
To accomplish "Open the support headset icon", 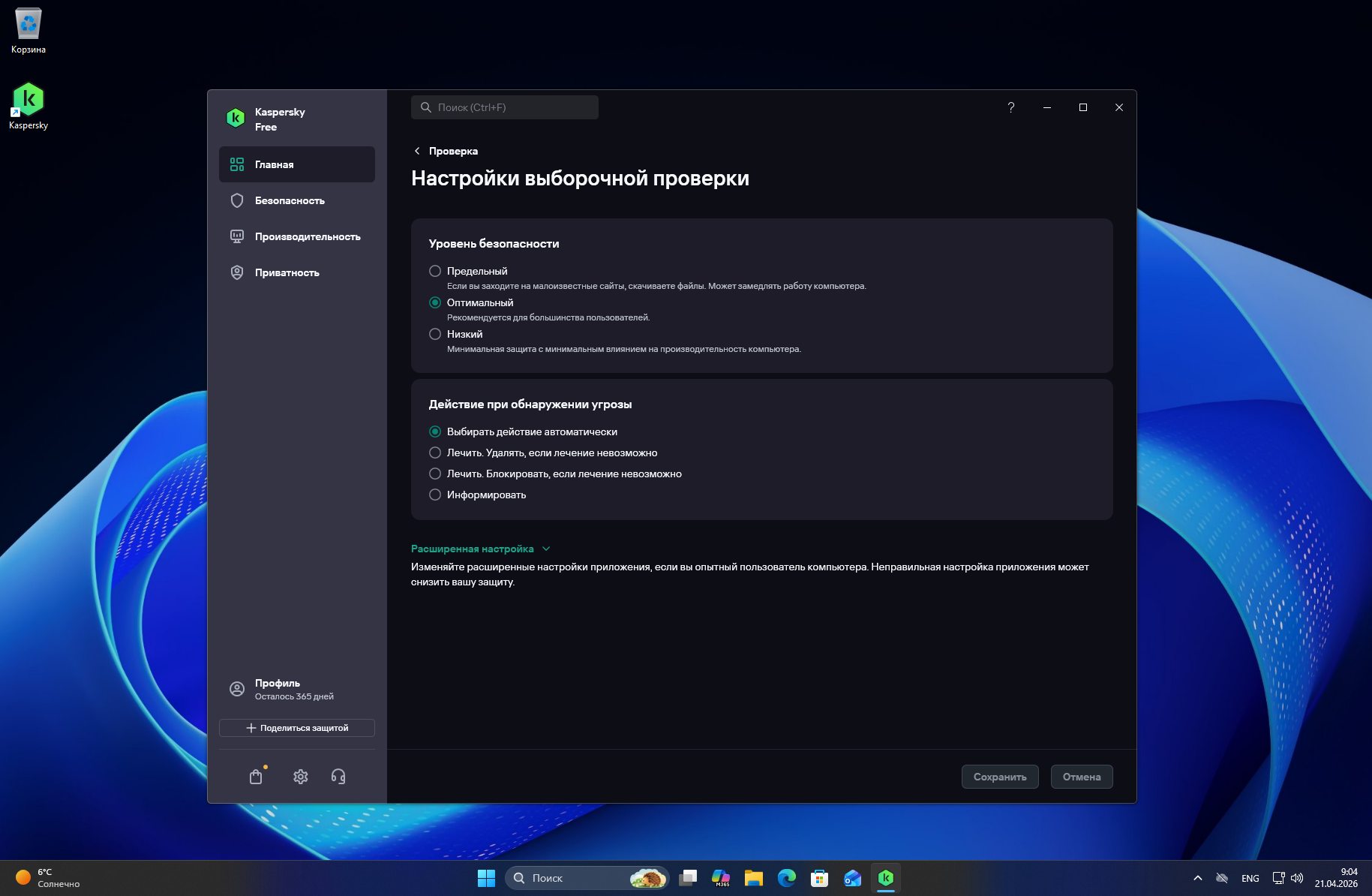I will coord(338,777).
